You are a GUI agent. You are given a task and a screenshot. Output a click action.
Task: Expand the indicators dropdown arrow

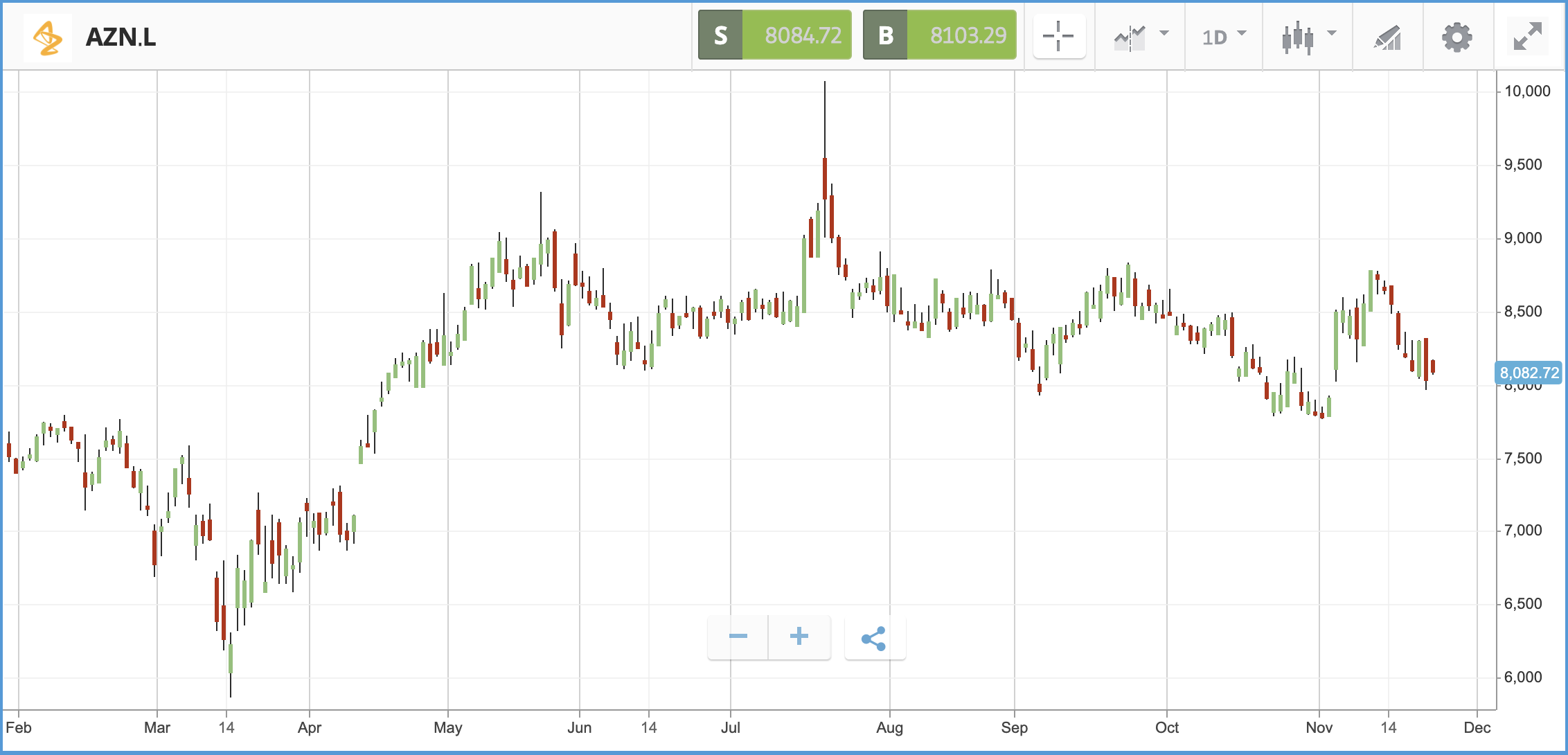(x=1164, y=33)
